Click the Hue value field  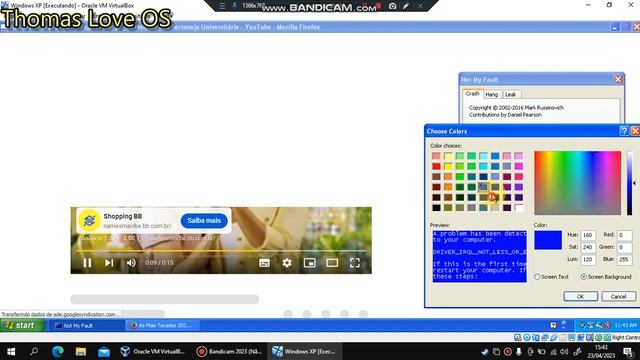pyautogui.click(x=588, y=235)
